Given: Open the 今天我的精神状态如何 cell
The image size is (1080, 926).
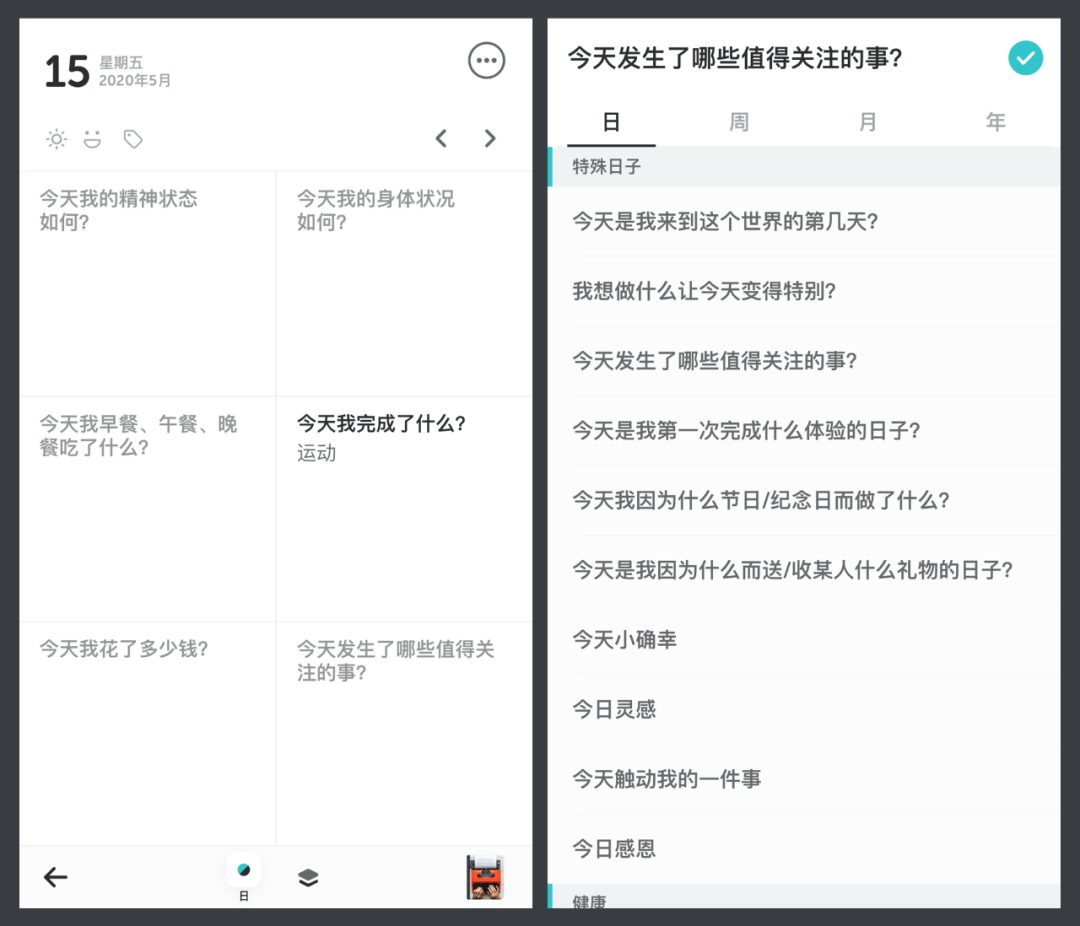Looking at the screenshot, I should coord(147,284).
